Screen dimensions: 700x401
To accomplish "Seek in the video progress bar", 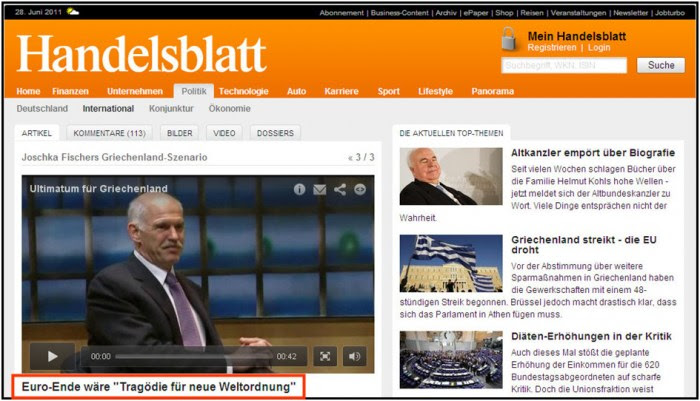I will tap(194, 356).
